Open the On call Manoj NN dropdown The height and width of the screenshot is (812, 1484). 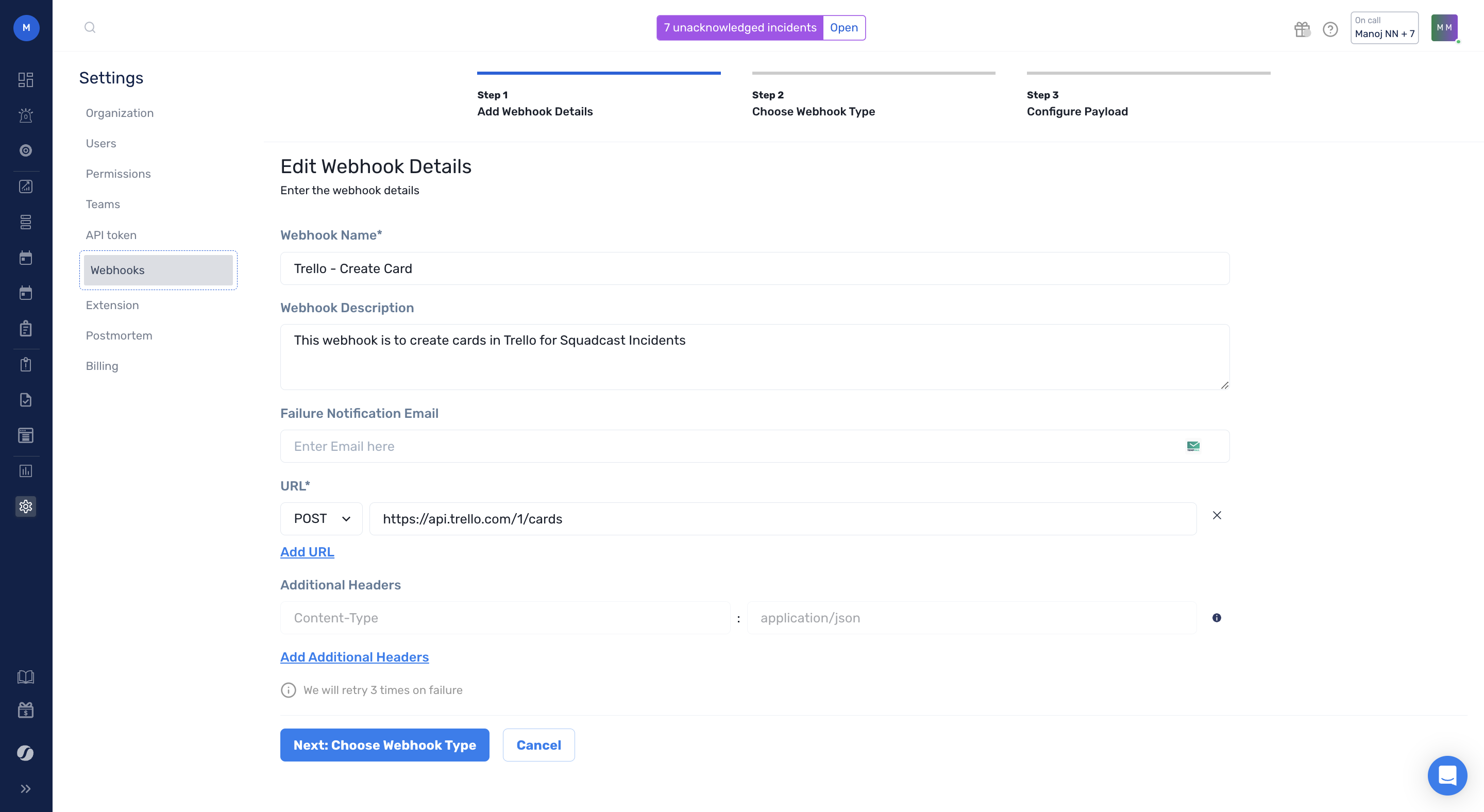click(1384, 28)
